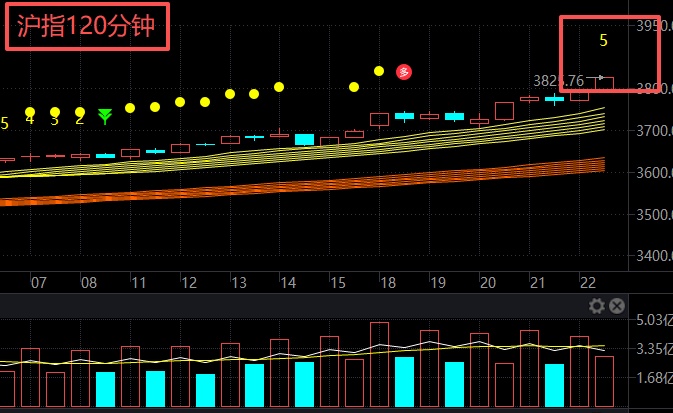Click the yellow countdown number 4
Image resolution: width=673 pixels, height=413 pixels.
[x=30, y=119]
